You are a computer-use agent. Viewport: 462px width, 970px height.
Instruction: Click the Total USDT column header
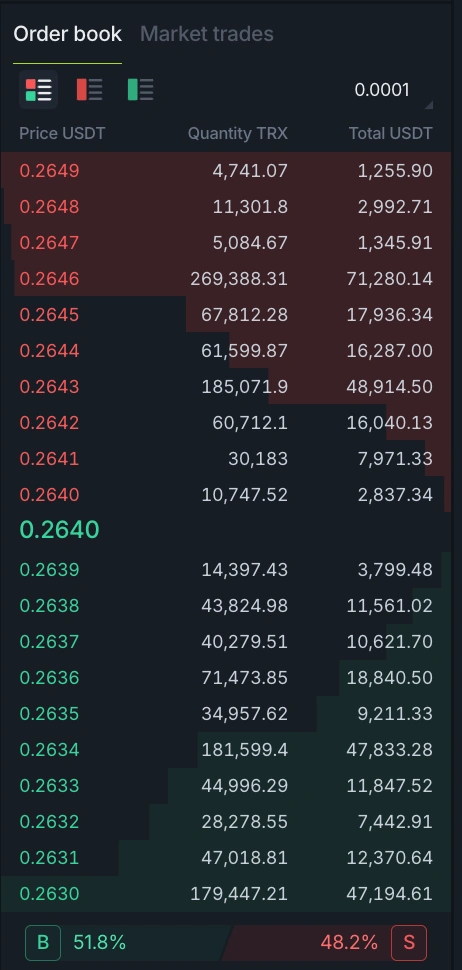pos(391,133)
